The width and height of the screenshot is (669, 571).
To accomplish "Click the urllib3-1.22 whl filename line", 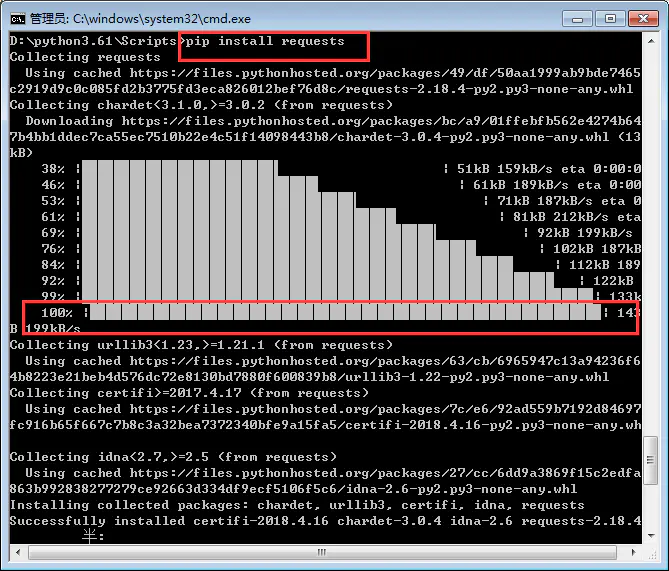I will click(x=309, y=377).
